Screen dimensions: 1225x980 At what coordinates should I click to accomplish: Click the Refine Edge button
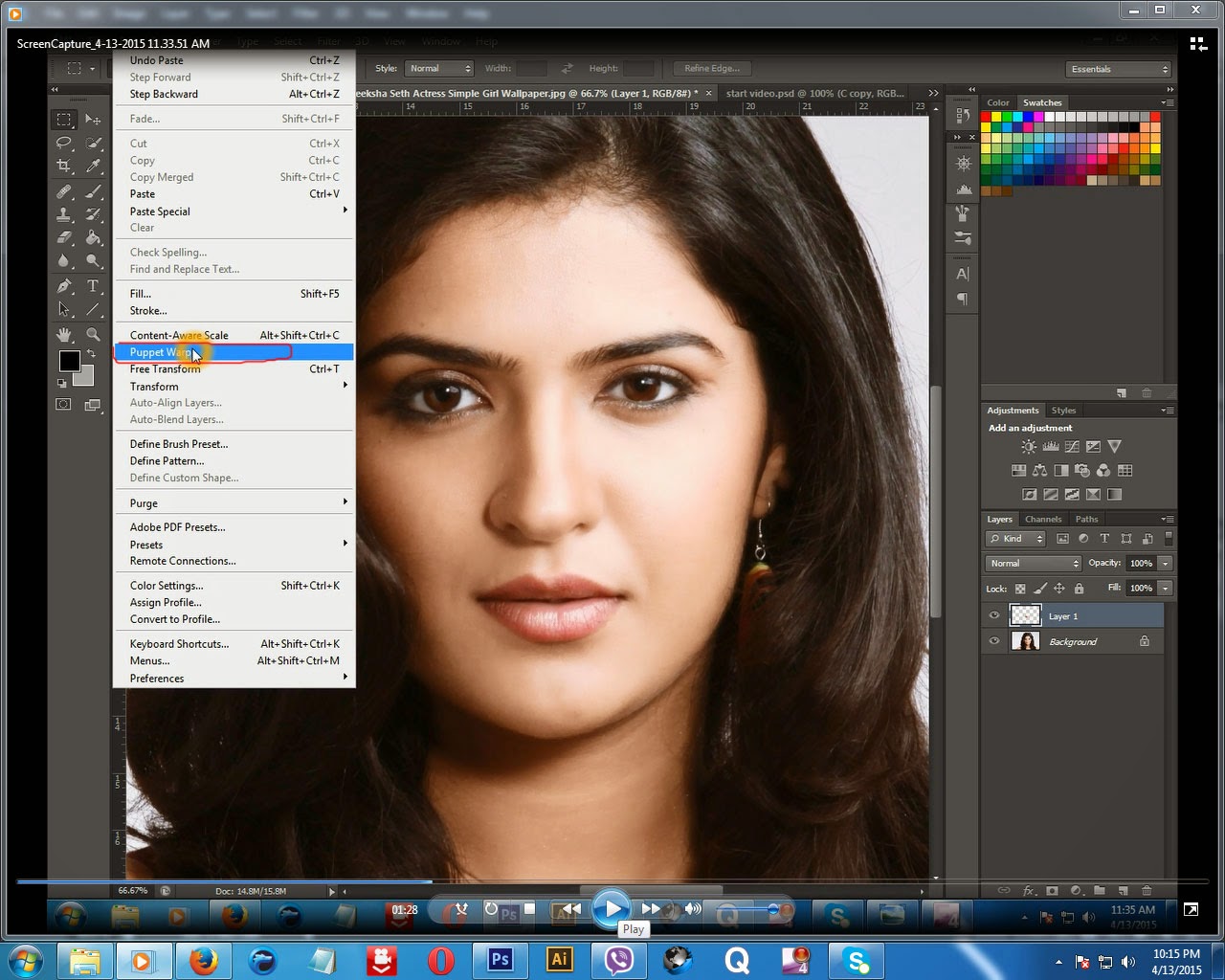710,68
